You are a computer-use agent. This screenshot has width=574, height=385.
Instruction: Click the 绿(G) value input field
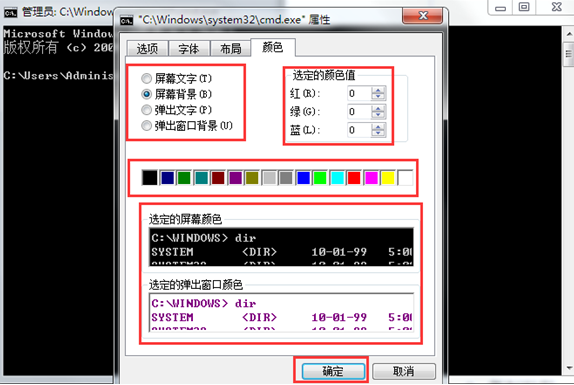click(x=359, y=112)
